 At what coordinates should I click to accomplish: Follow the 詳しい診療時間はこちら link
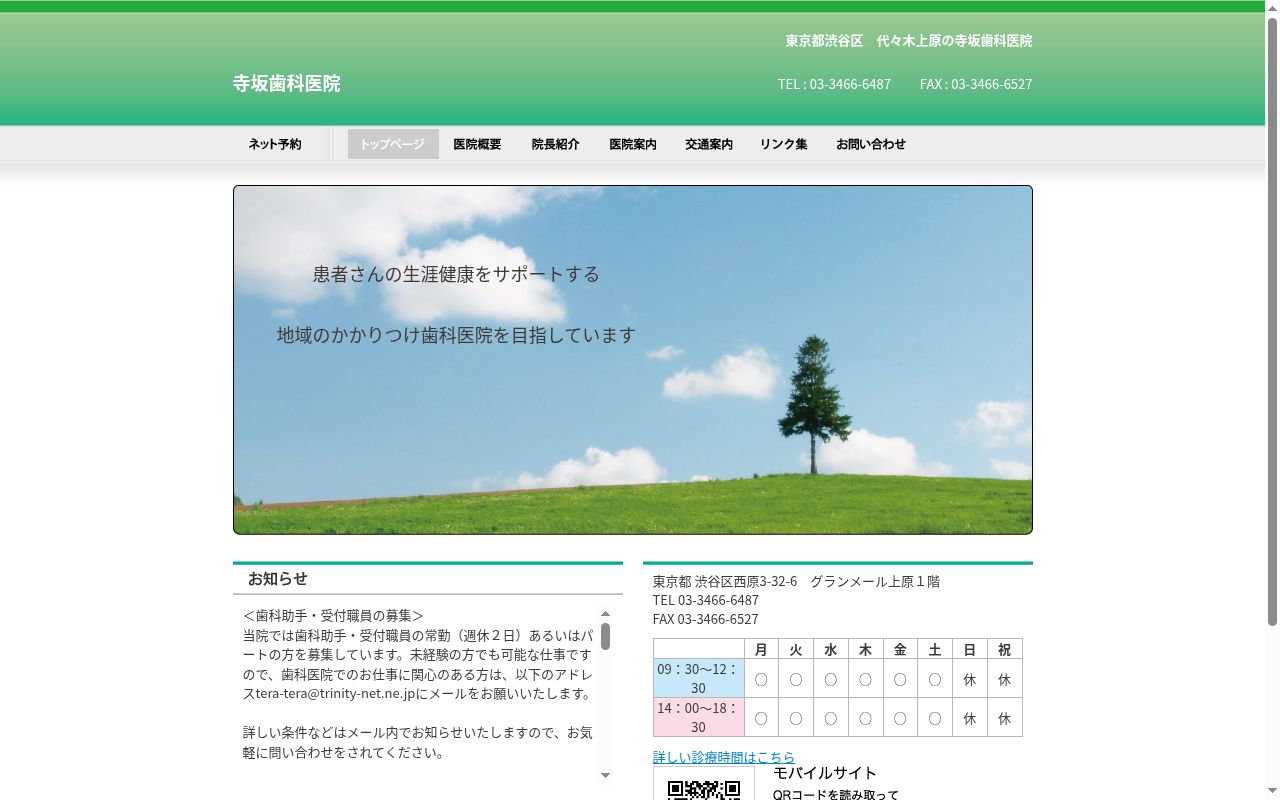point(724,757)
